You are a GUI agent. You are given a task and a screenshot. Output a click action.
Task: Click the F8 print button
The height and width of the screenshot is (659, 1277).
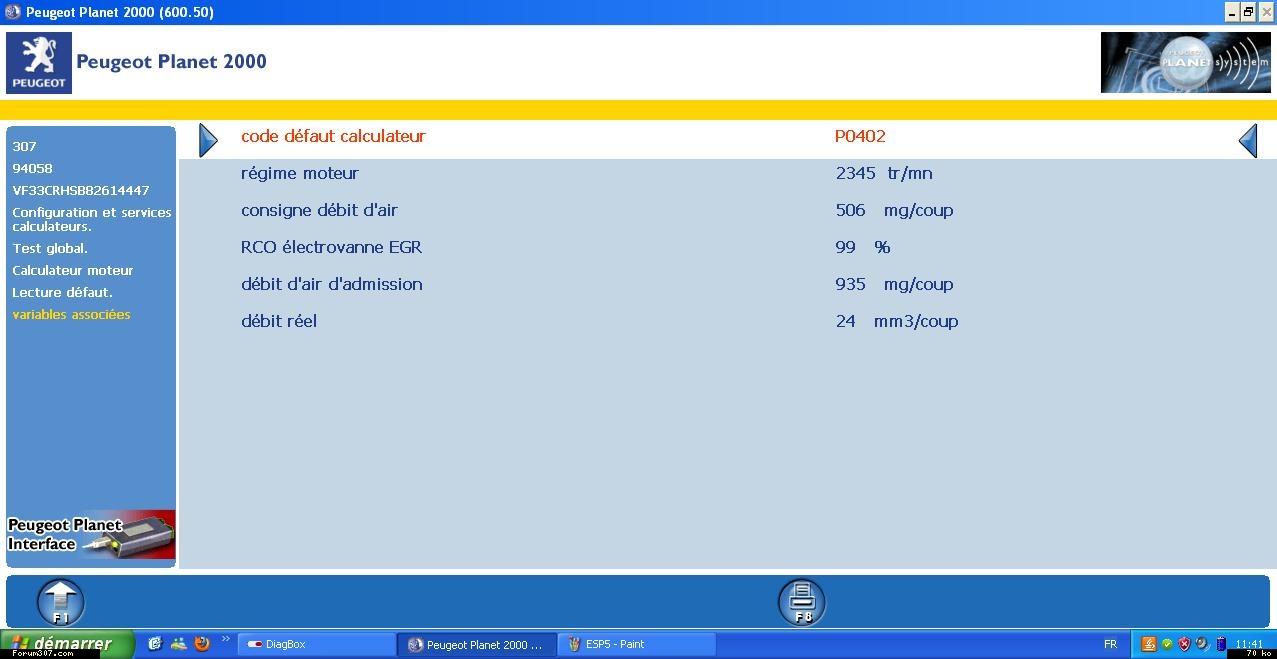coord(802,602)
